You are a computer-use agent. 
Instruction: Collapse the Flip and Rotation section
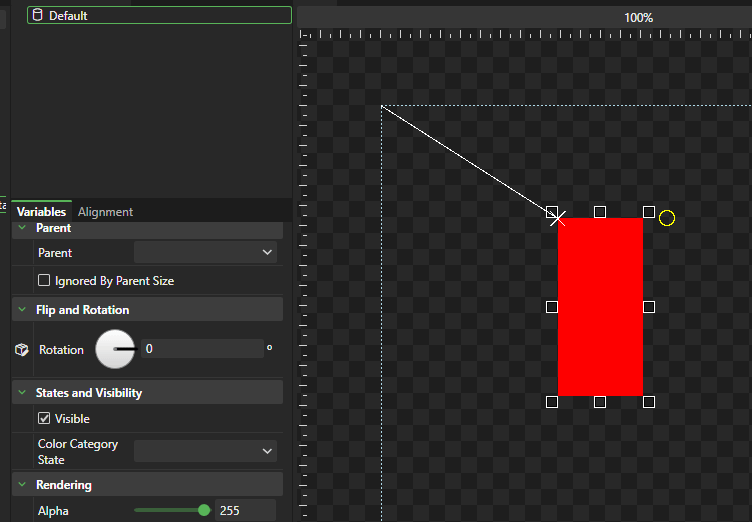(x=22, y=310)
